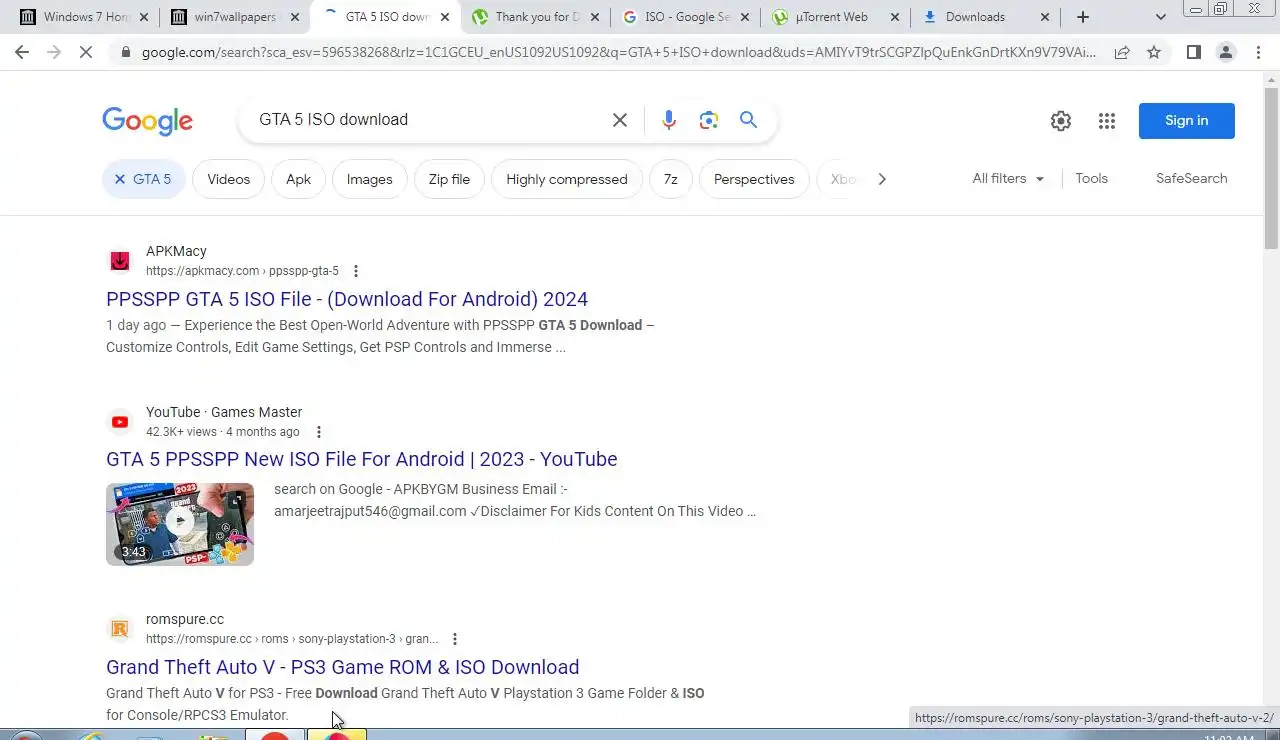The image size is (1280, 740).
Task: Open the tab search dropdown
Action: click(1160, 17)
